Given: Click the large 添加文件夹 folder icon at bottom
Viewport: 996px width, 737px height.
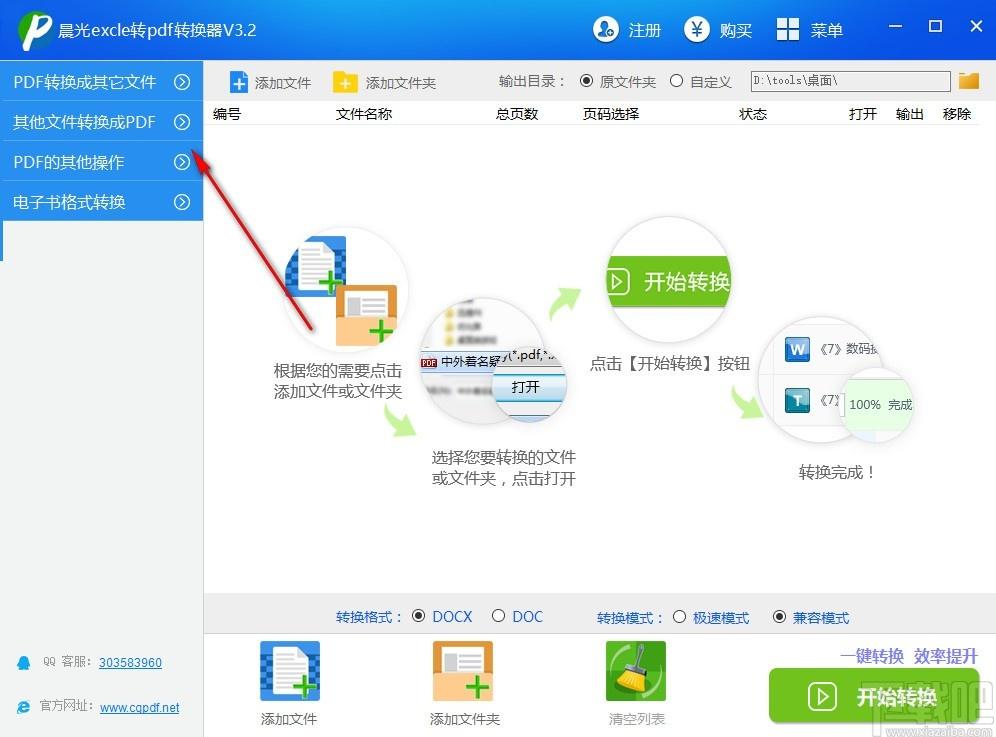Looking at the screenshot, I should tap(463, 670).
